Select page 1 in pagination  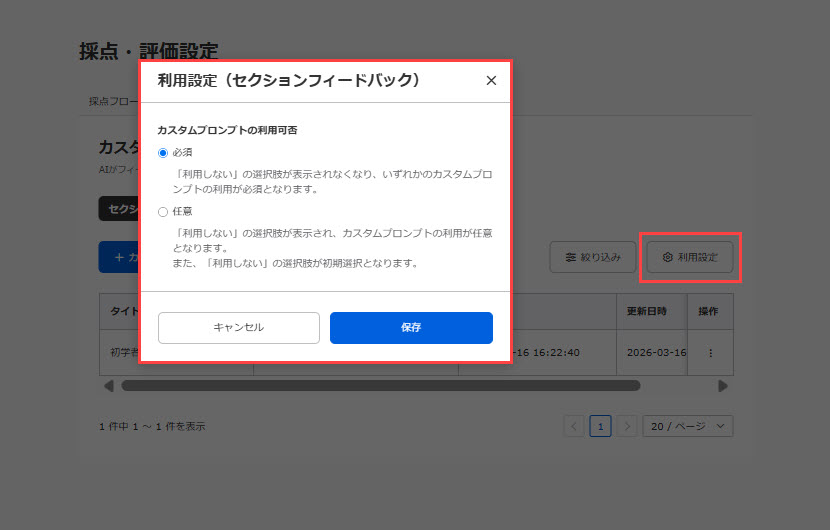(x=600, y=426)
